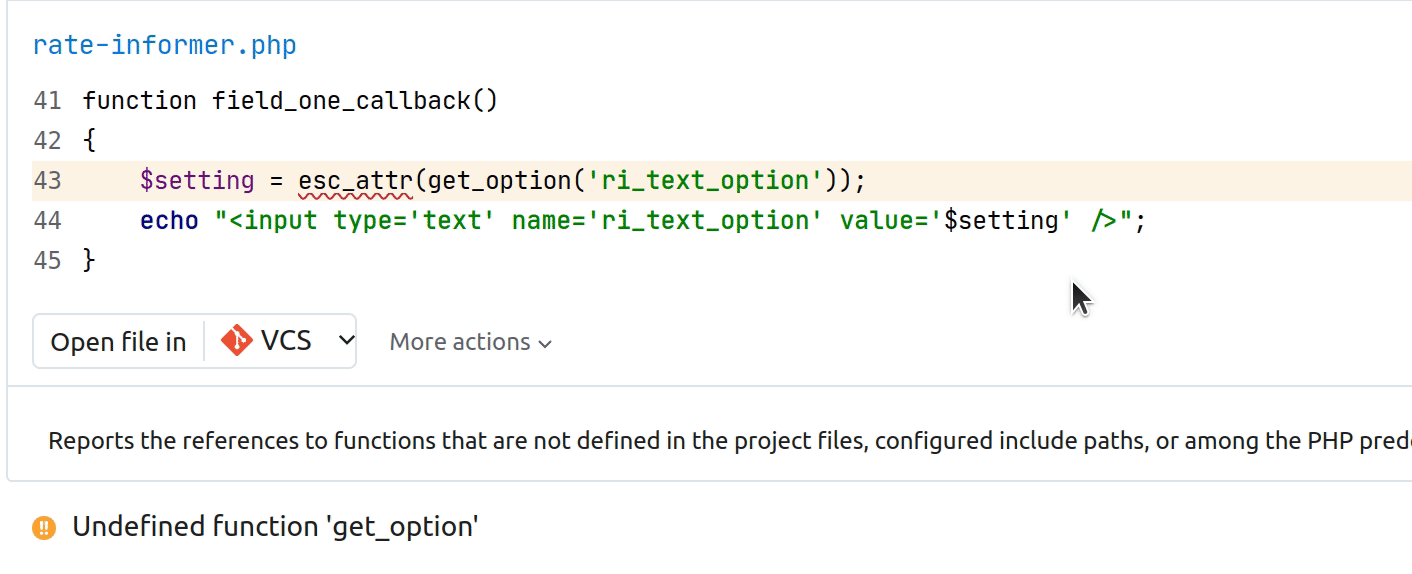Screen dimensions: 1412x574
Task: Click line number 41 in the gutter
Action: pos(47,101)
